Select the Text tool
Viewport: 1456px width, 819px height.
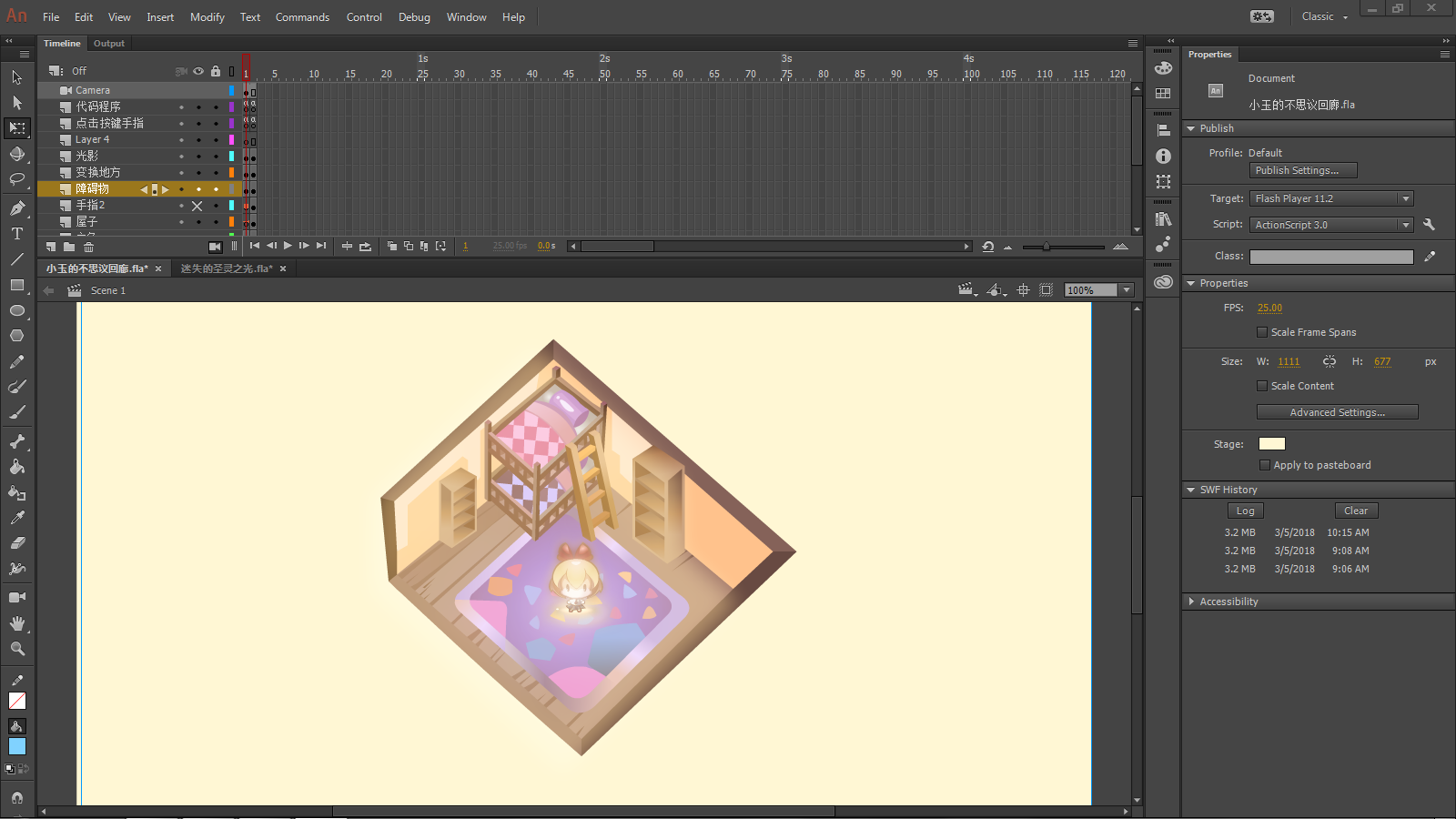click(17, 234)
